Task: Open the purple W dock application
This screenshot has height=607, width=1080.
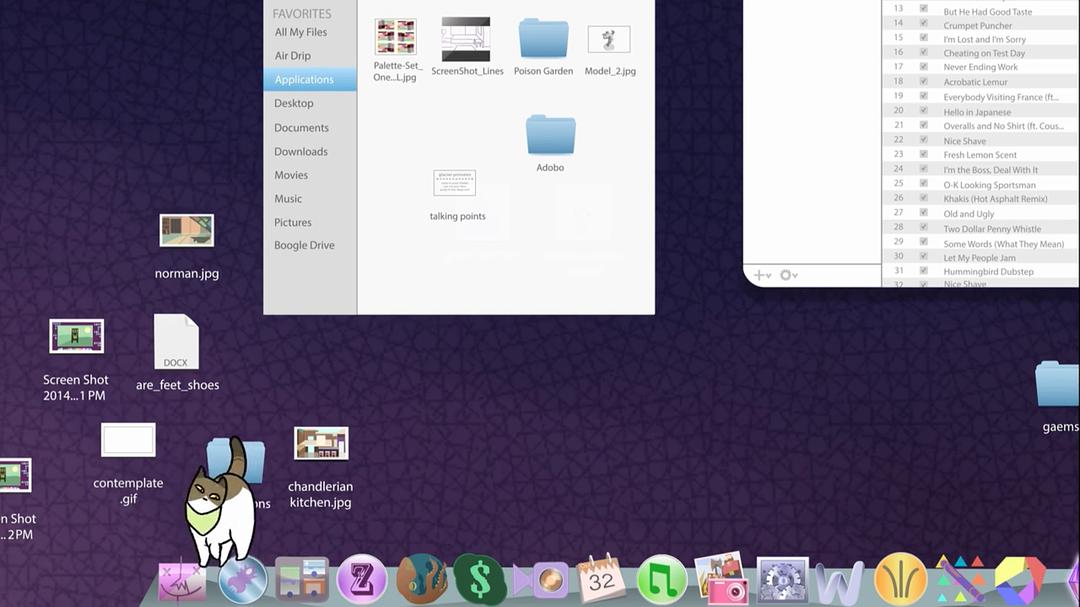Action: point(839,581)
